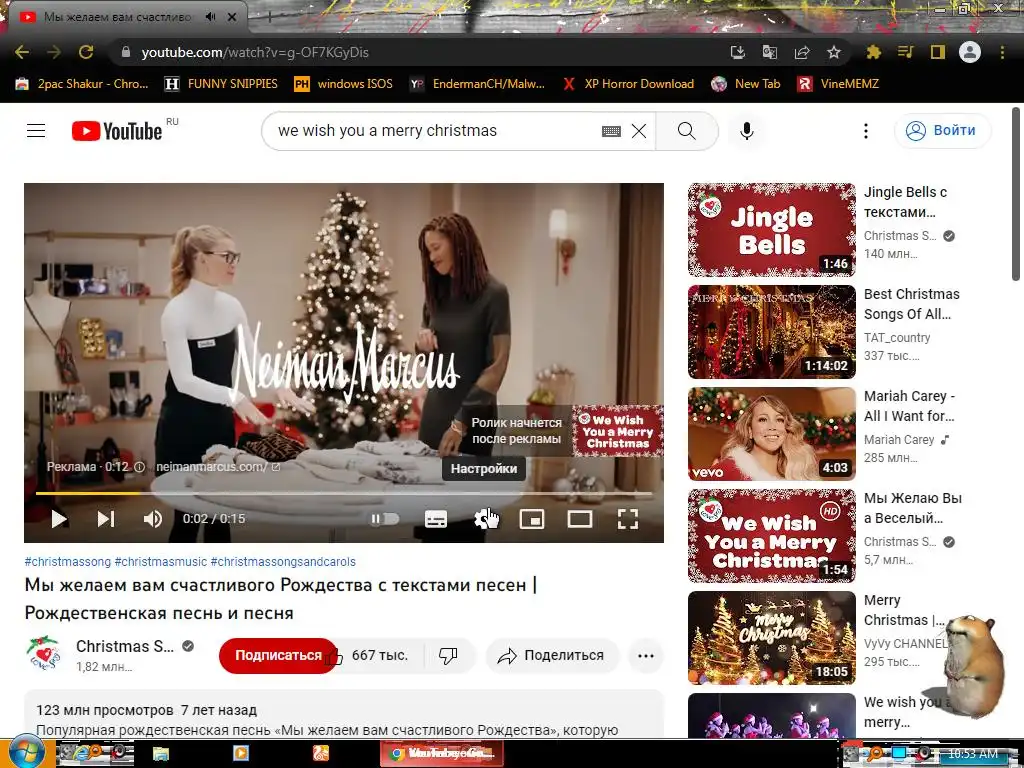Start voice search with microphone
1024x768 pixels.
[x=747, y=131]
